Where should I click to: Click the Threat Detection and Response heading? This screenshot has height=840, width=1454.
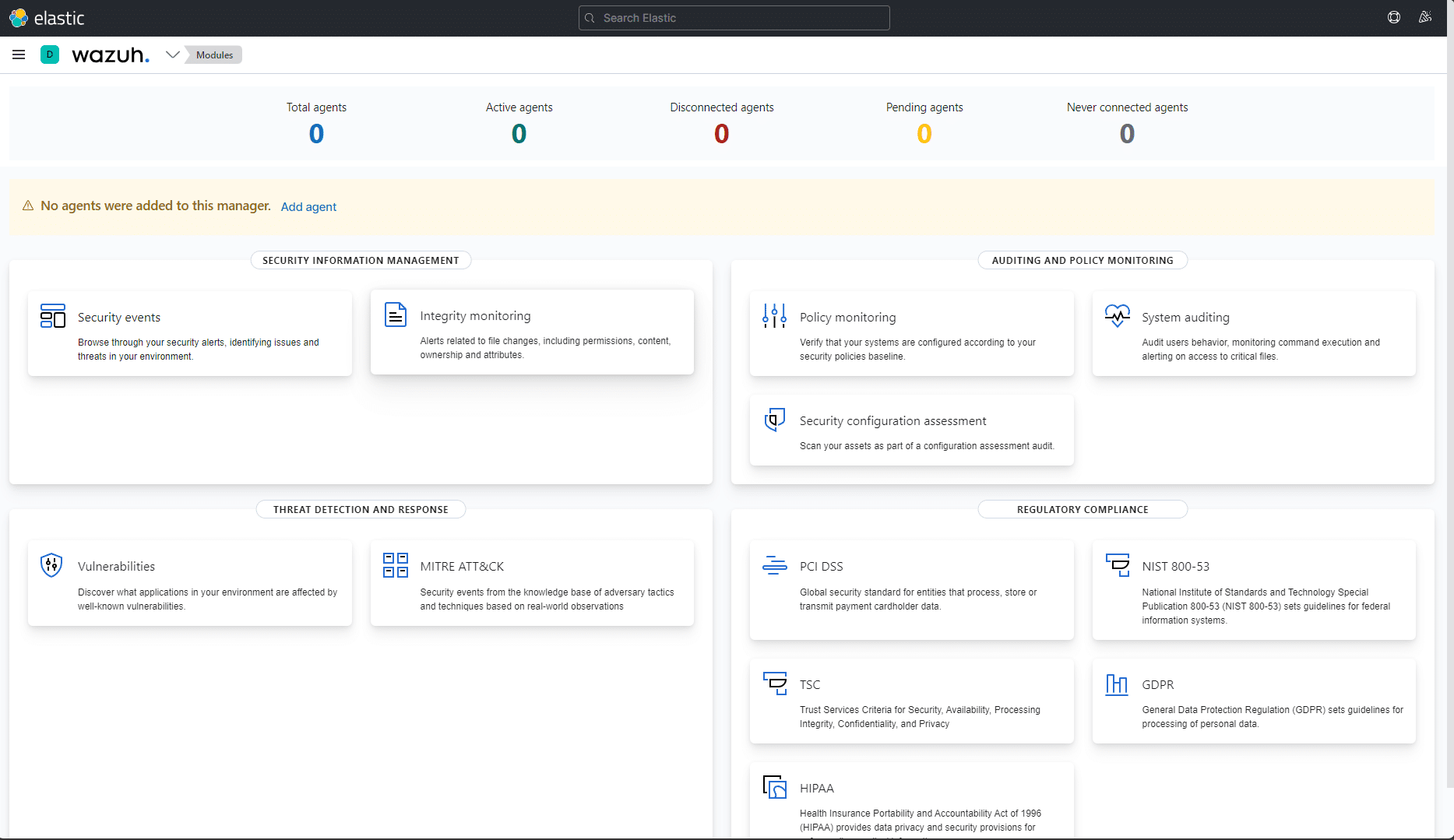coord(361,509)
